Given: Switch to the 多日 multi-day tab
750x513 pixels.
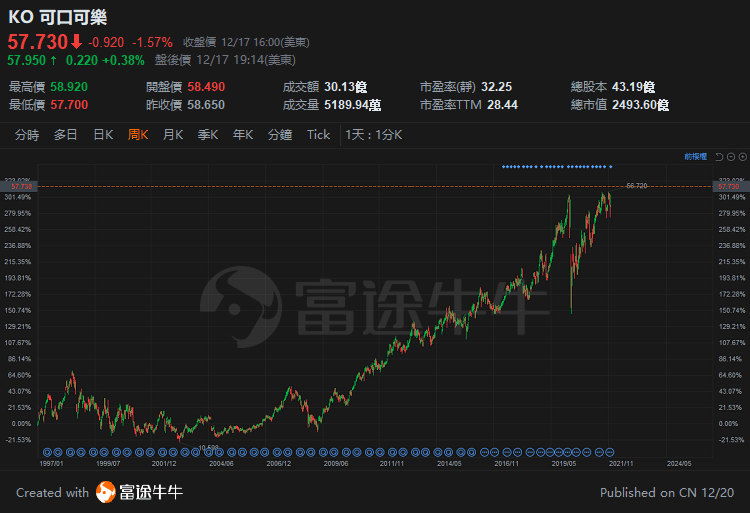Looking at the screenshot, I should pos(66,135).
